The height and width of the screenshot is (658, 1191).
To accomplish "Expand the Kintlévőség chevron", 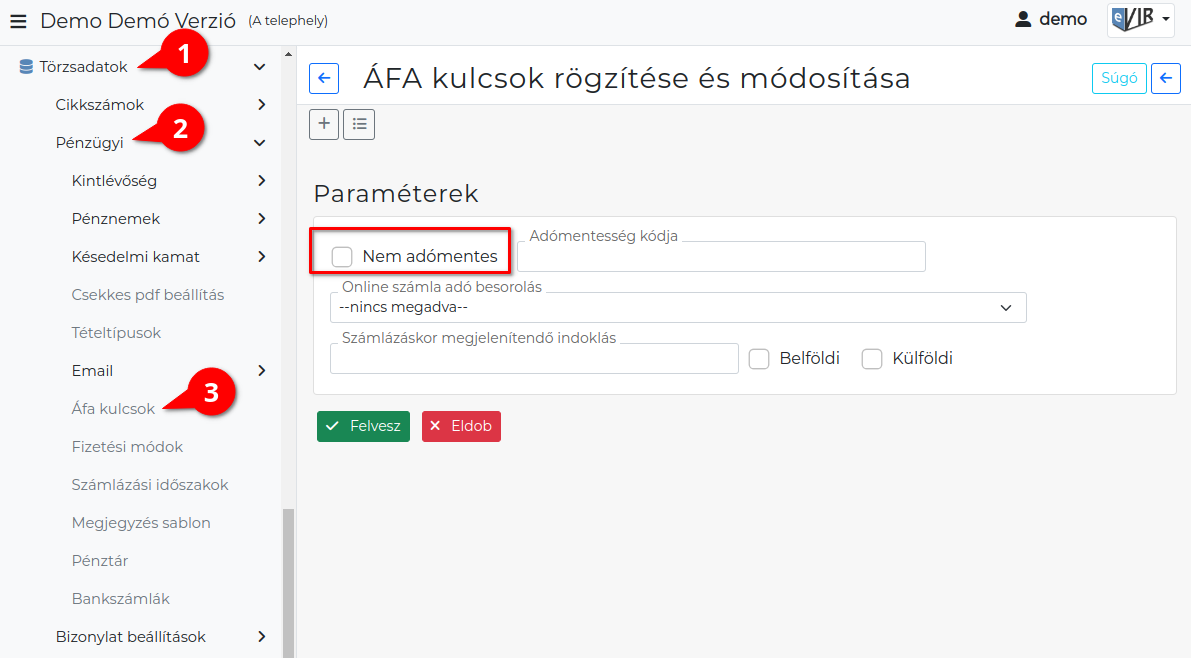I will [261, 181].
